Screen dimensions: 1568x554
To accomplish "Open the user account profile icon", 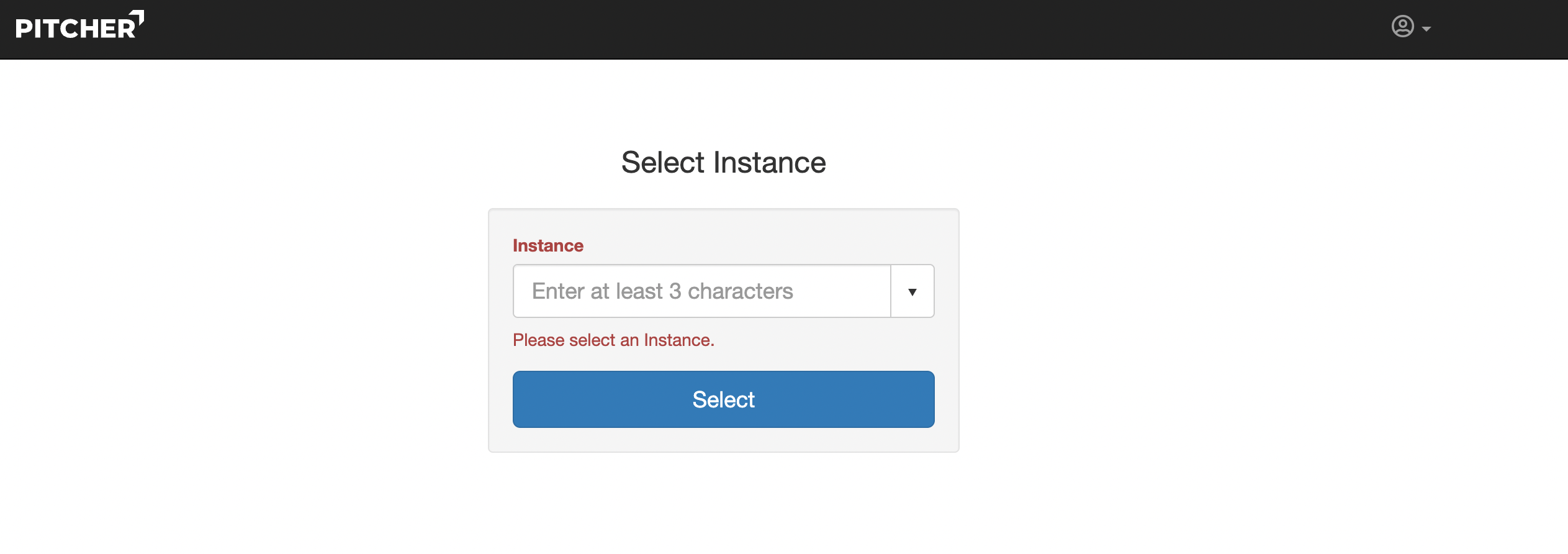I will click(x=1402, y=27).
